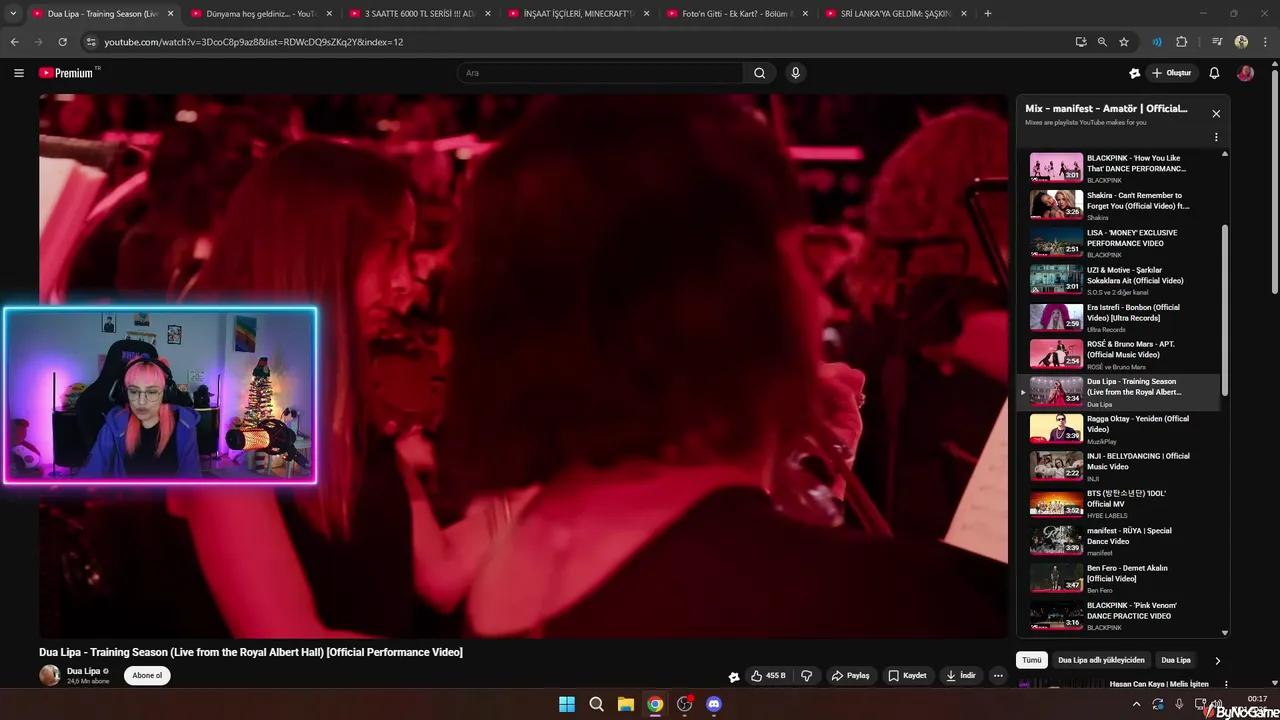Play BTS IDOL Official MV
The width and height of the screenshot is (1280, 720).
pos(1118,503)
